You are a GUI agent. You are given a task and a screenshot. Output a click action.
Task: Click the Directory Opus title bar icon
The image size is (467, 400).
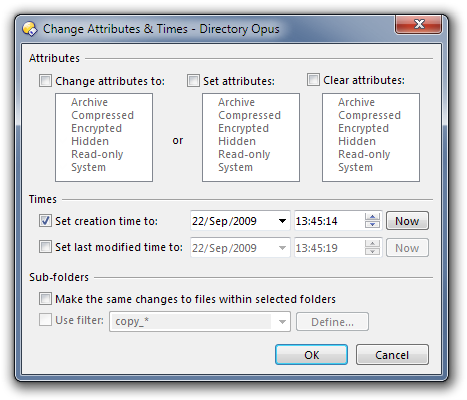(30, 29)
